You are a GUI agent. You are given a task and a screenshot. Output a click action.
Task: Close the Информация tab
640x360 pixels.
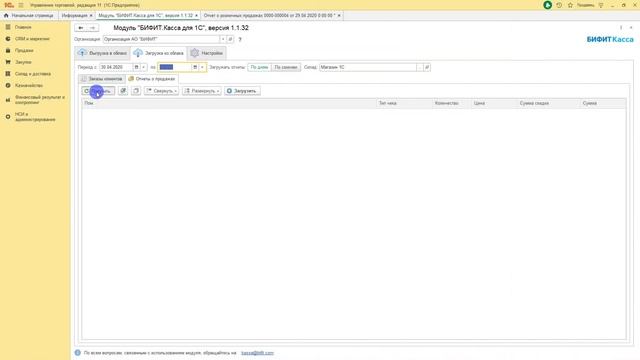pos(91,16)
